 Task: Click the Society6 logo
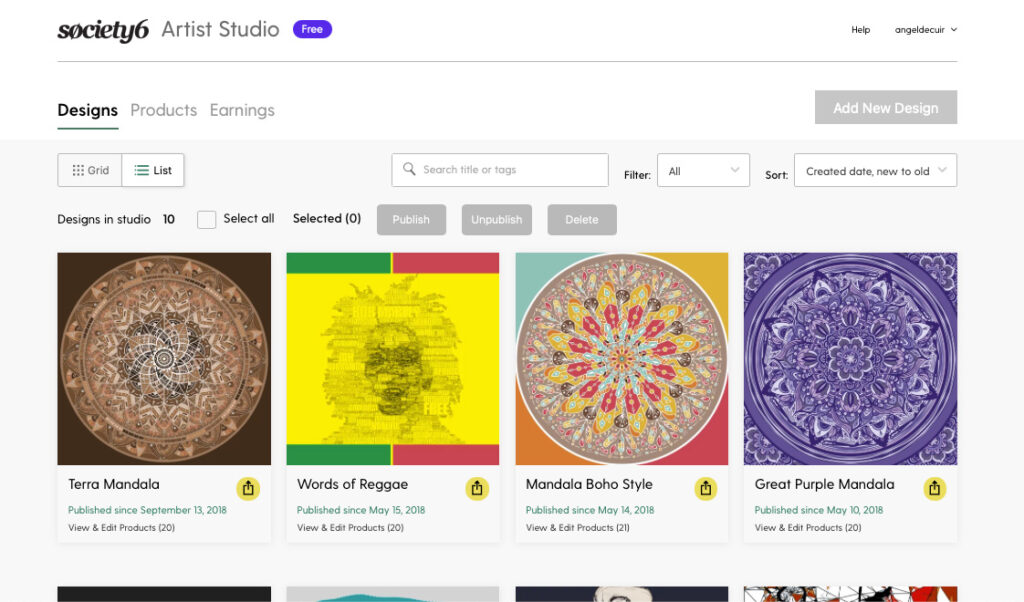point(103,30)
